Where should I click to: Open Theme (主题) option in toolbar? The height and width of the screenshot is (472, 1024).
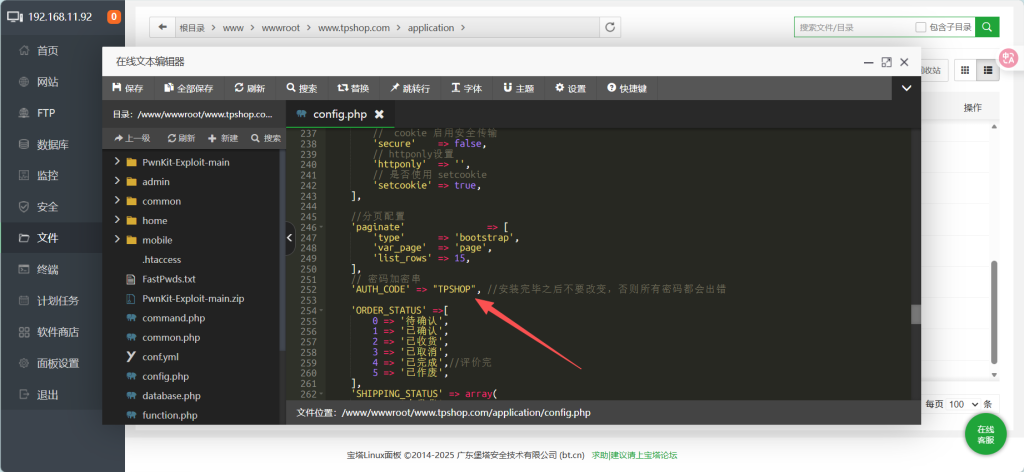point(519,88)
